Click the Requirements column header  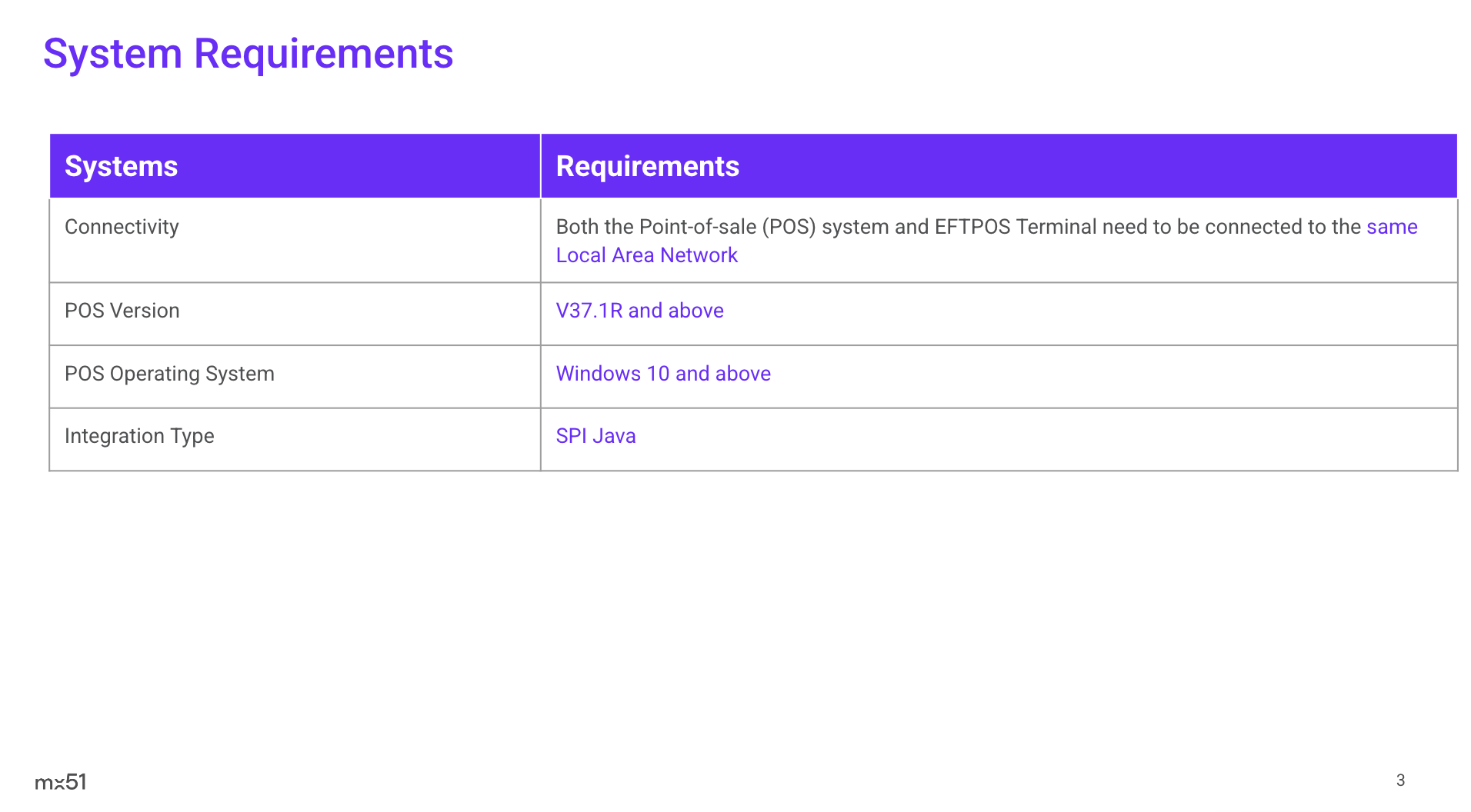[647, 167]
